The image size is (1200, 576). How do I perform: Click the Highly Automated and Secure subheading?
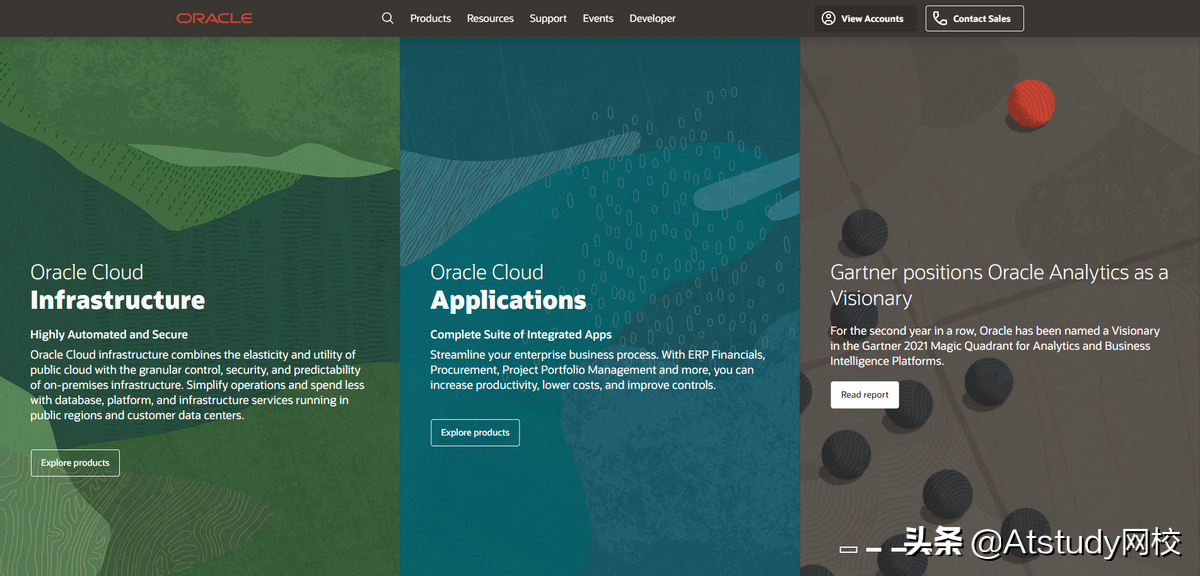coord(109,334)
